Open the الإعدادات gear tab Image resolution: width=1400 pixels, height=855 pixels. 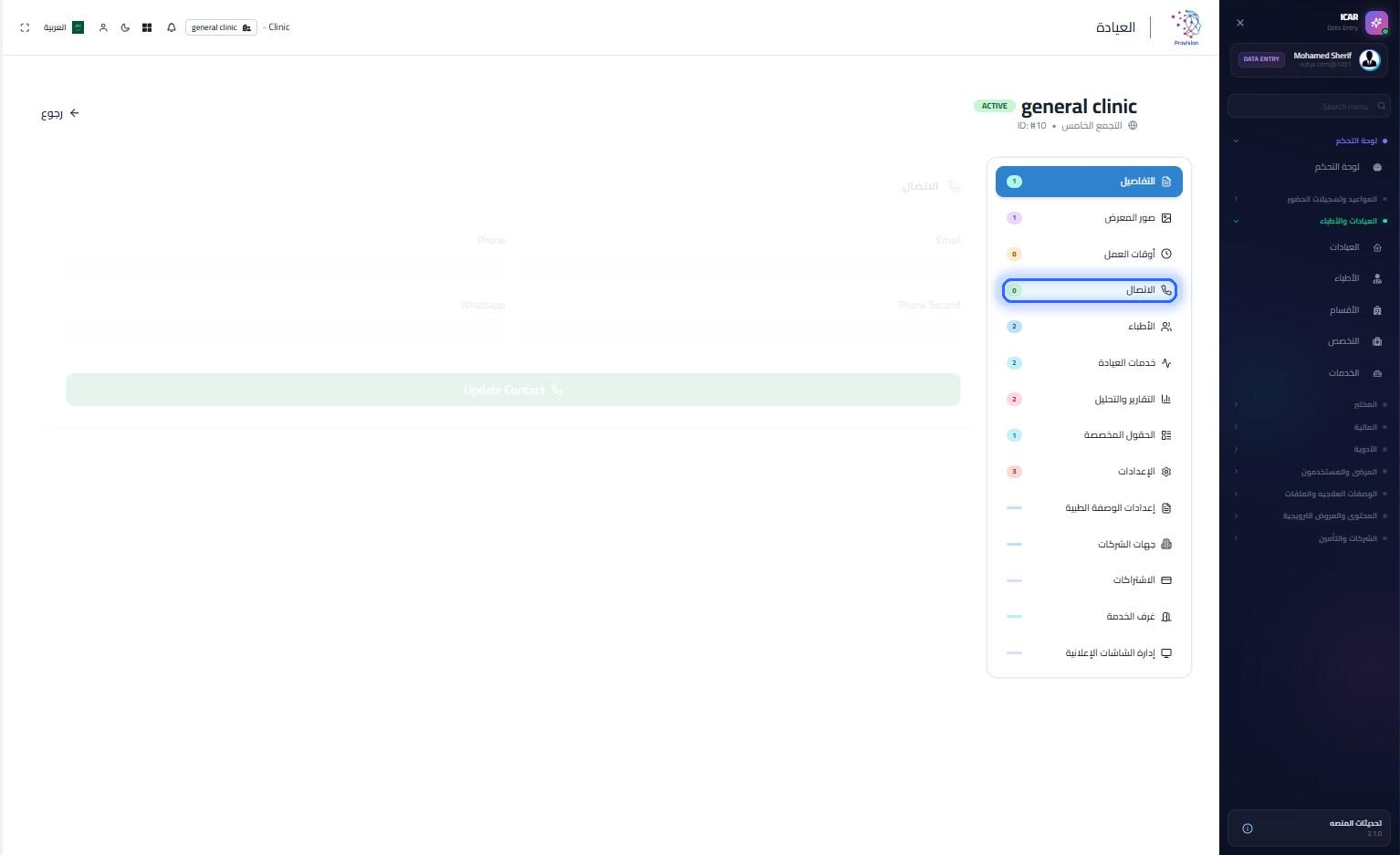click(1089, 472)
